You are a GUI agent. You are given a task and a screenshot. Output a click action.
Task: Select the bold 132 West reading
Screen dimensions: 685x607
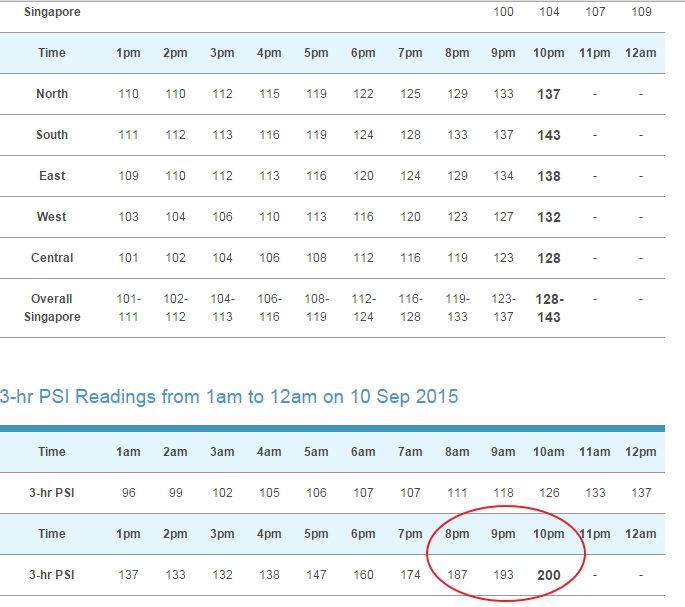click(549, 217)
